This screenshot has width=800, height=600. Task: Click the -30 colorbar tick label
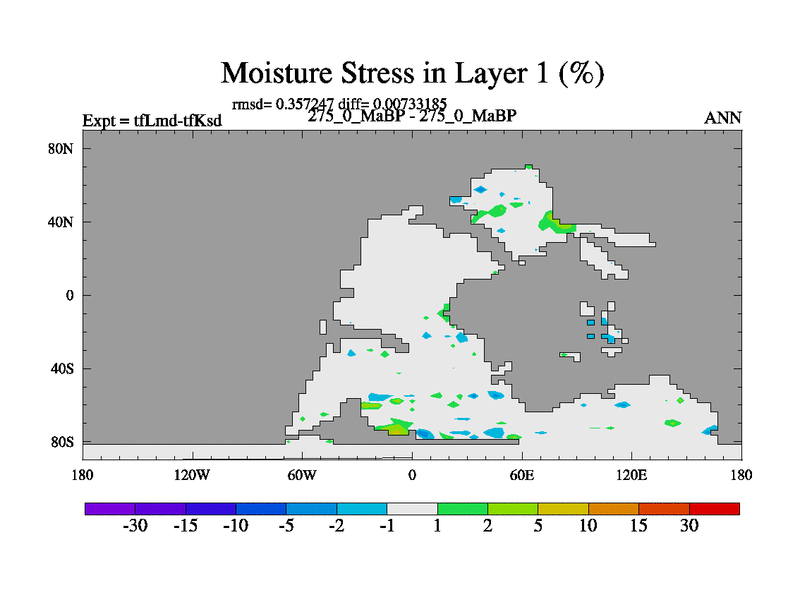click(x=135, y=527)
